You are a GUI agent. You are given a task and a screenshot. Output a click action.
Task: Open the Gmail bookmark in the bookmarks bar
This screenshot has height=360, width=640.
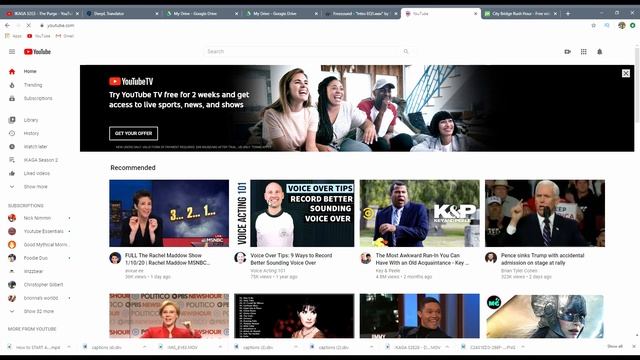64,36
